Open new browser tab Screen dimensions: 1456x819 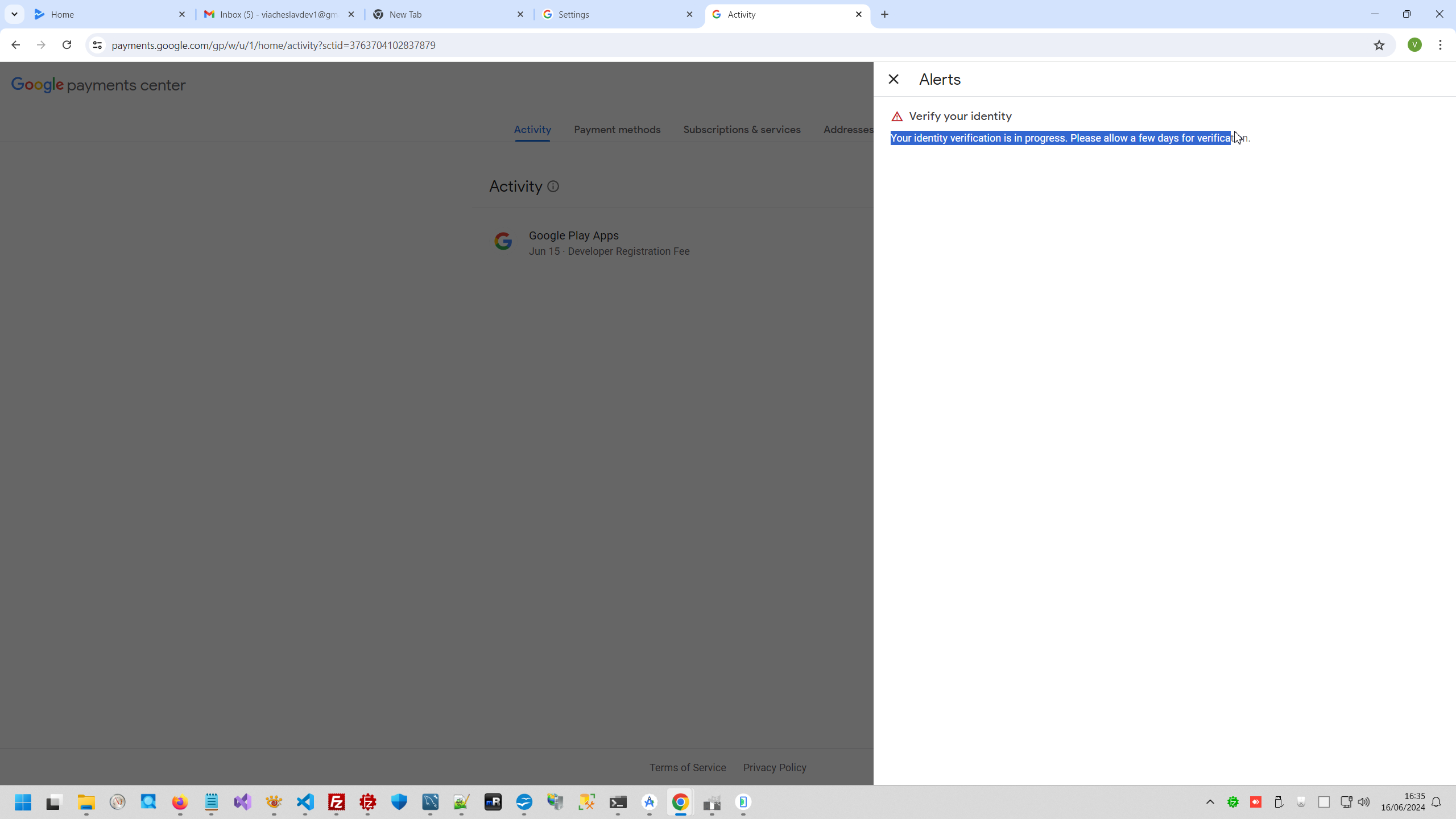[x=884, y=14]
